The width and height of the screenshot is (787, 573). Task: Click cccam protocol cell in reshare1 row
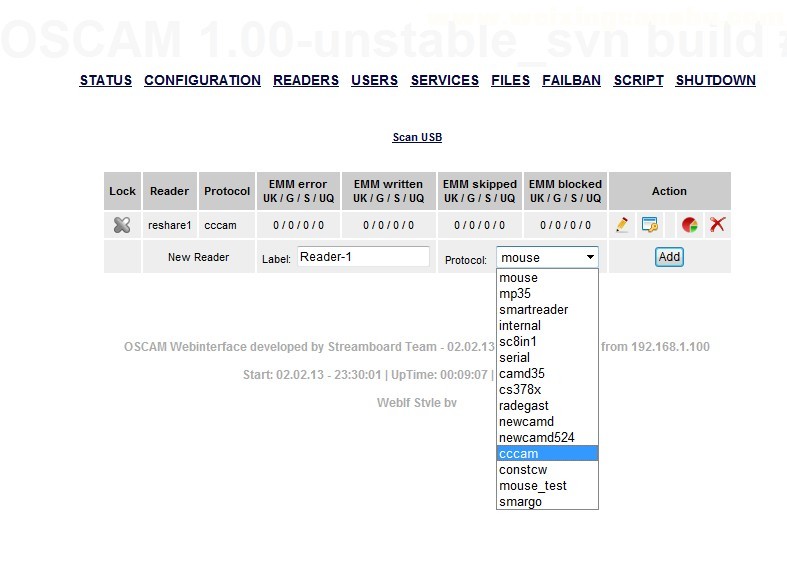click(227, 225)
